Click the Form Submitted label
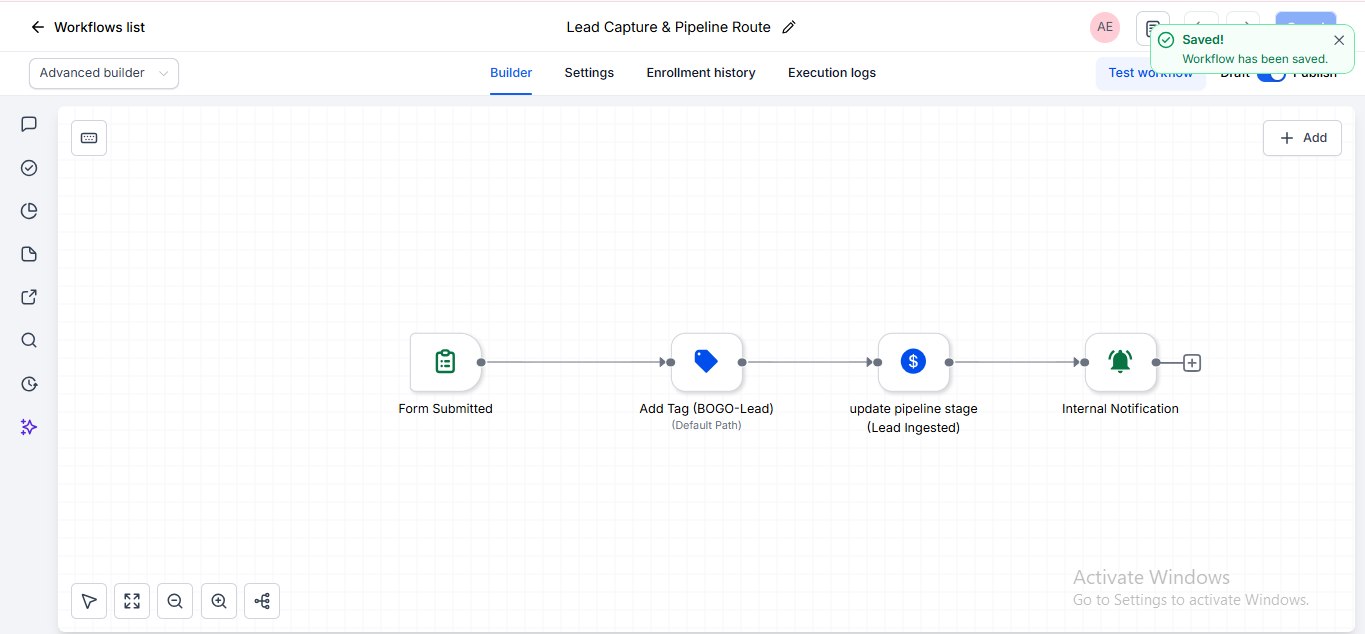1365x634 pixels. coord(446,409)
